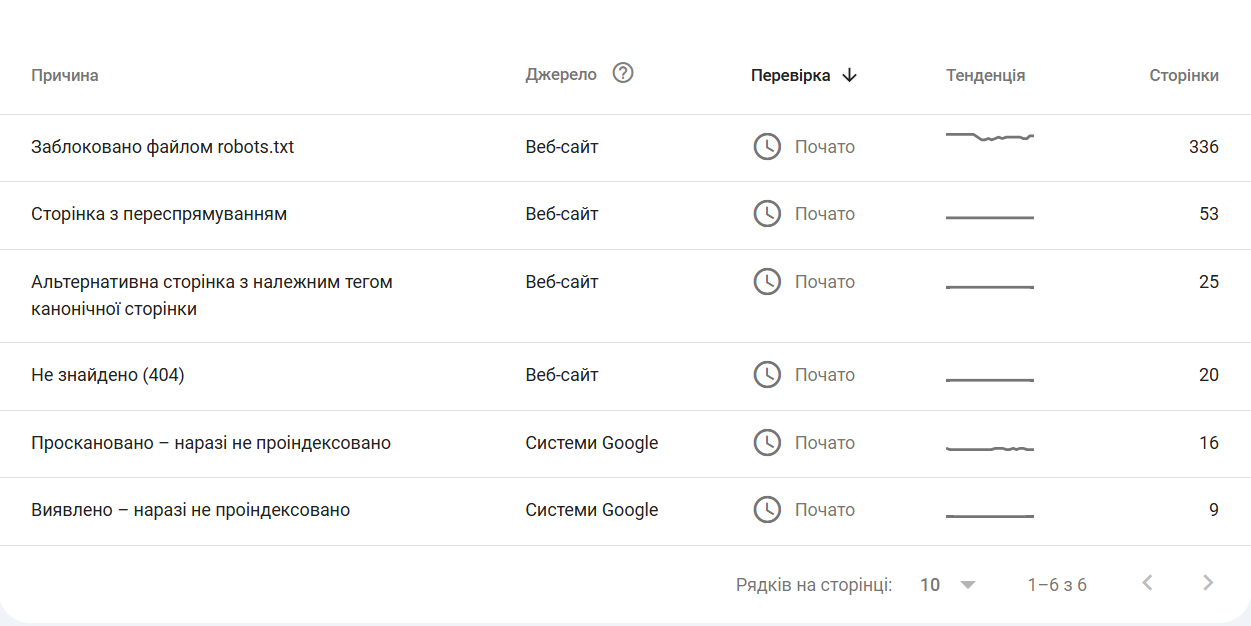Click the help icon next to Джерело

click(623, 73)
